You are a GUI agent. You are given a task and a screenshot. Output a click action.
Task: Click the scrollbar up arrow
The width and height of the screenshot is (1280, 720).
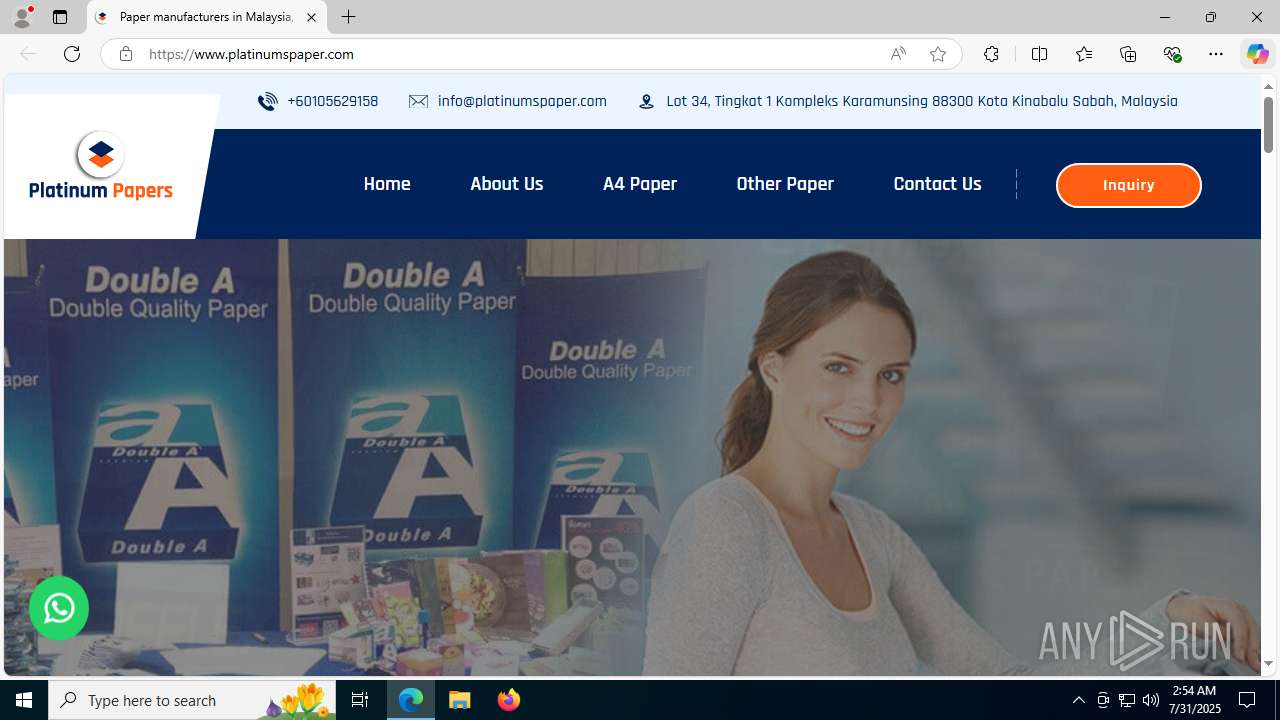click(1268, 85)
